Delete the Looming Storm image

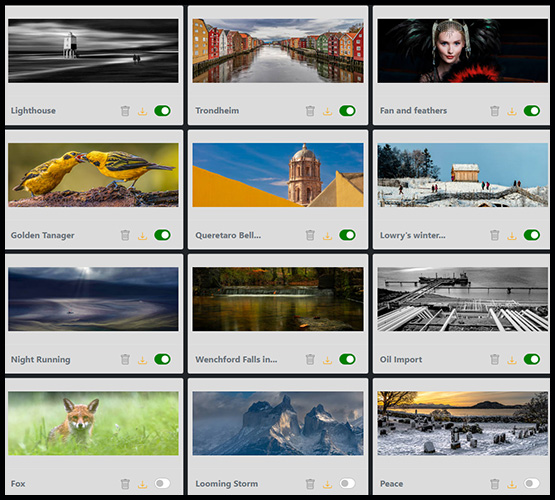[310, 483]
